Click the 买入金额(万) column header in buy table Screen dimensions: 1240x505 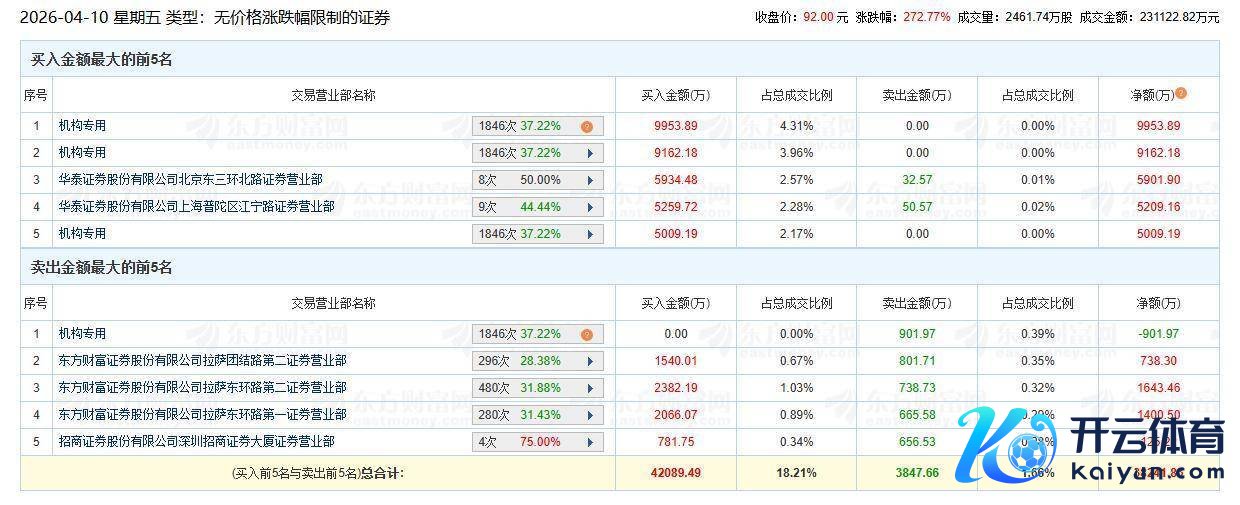[x=676, y=95]
